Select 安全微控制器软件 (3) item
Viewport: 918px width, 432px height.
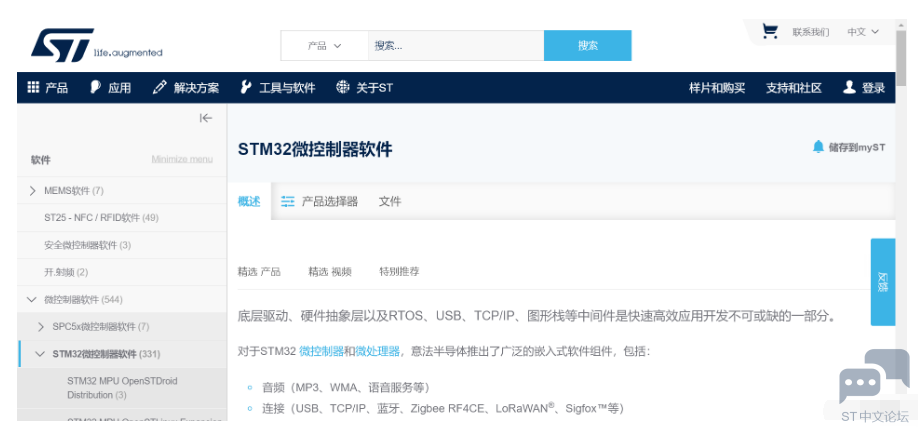(x=87, y=245)
